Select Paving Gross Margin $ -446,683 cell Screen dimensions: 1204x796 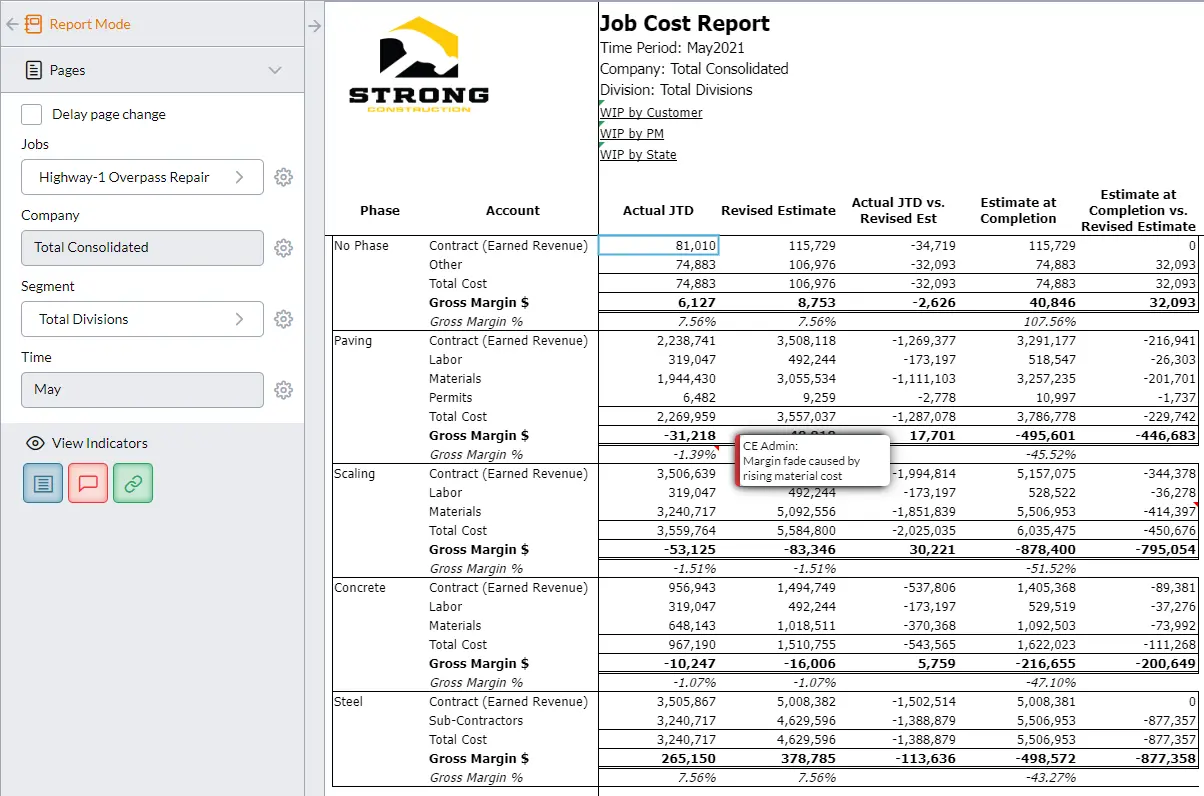tap(1138, 436)
